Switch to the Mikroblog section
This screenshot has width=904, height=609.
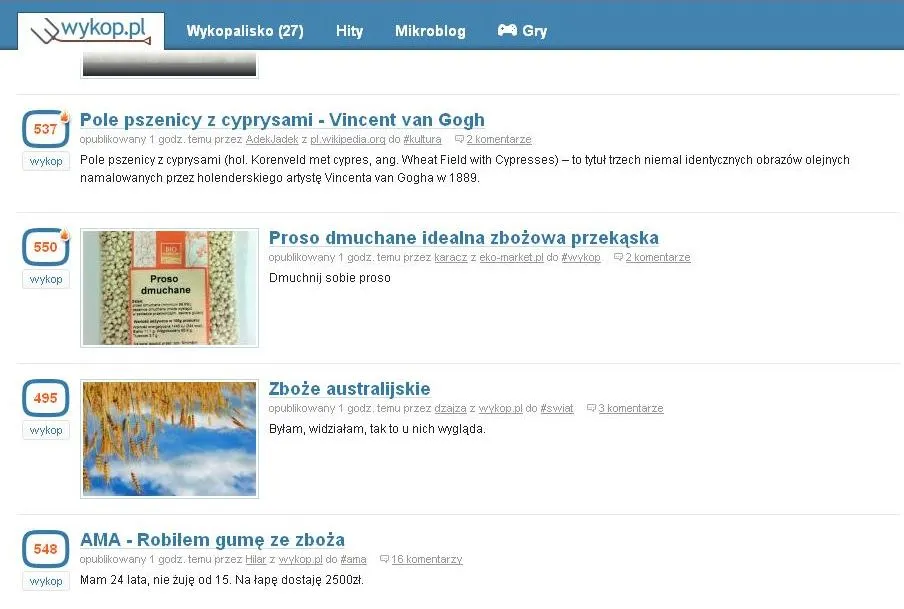pos(430,31)
